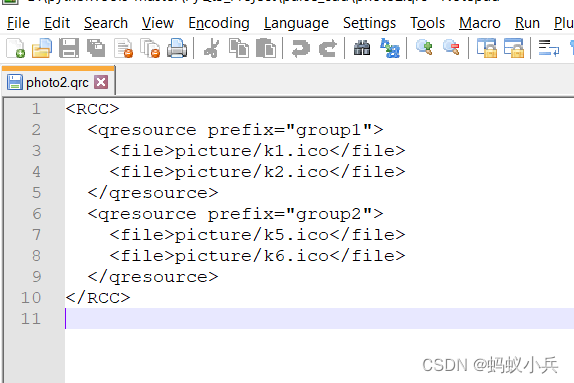
Task: Click the picture/k1.ico file line
Action: coord(257,151)
